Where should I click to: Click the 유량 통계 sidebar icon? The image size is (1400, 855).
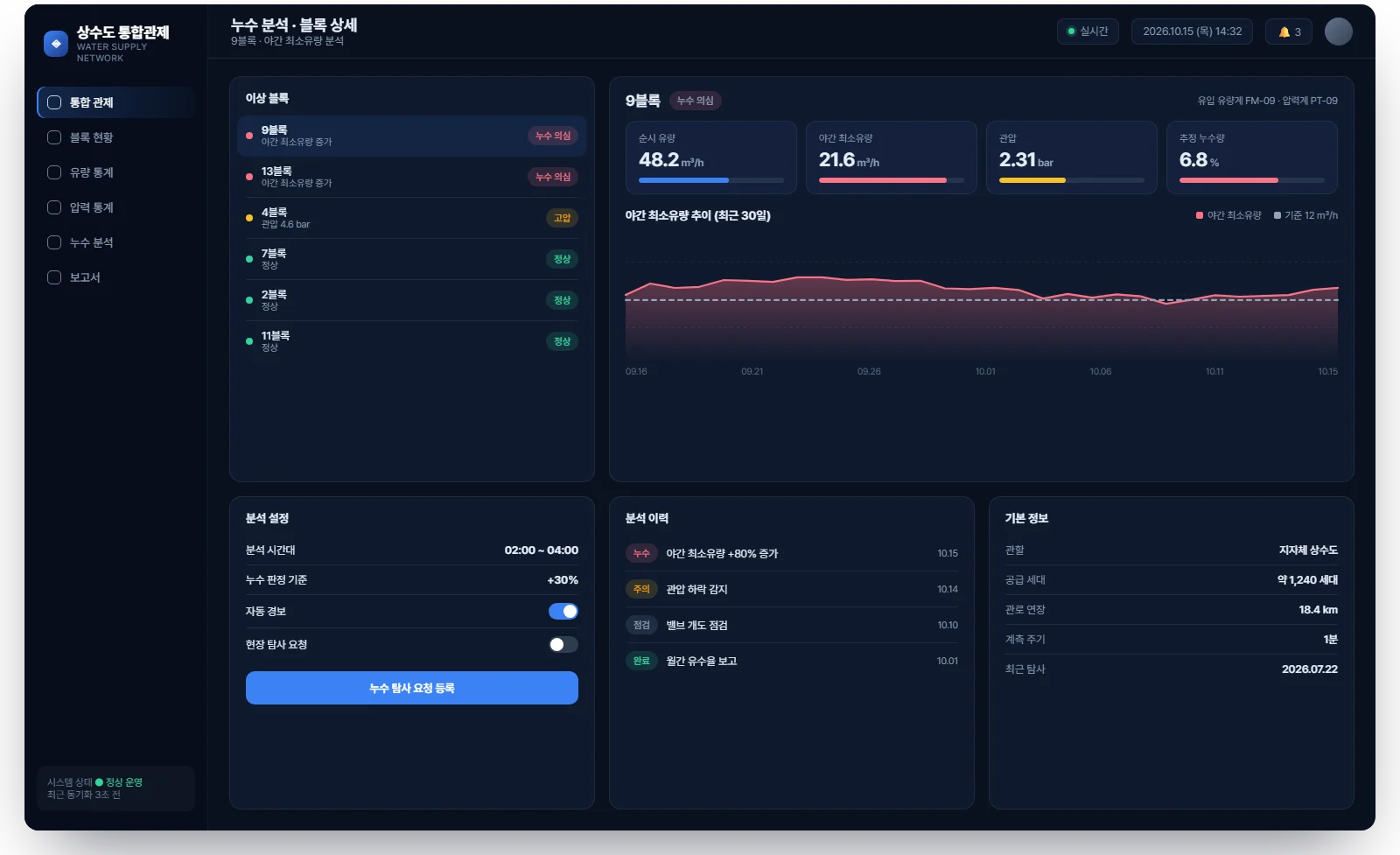[x=54, y=172]
